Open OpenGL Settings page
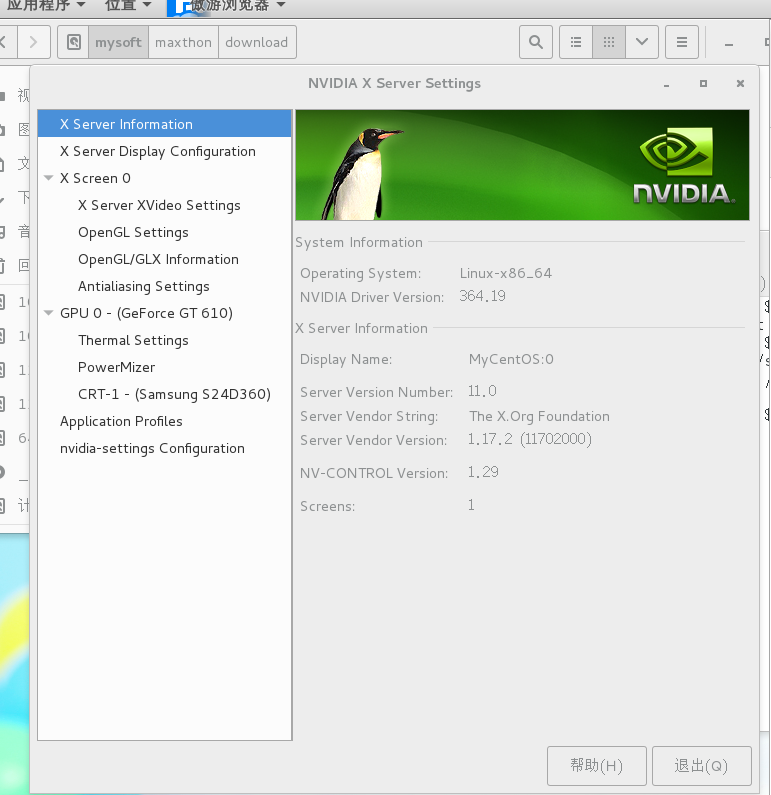771x795 pixels. coord(133,232)
